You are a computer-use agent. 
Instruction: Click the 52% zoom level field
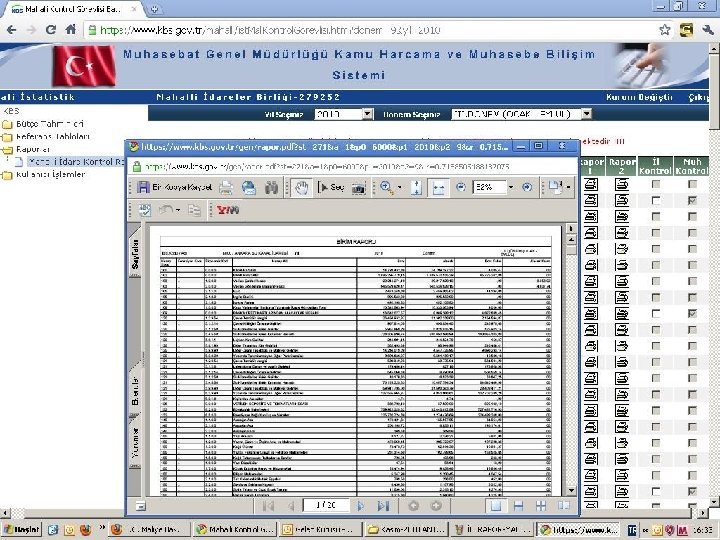489,187
